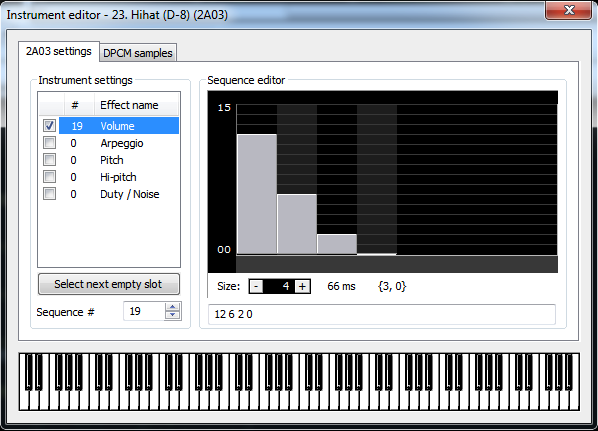Uncheck the Volume effect checkbox
Viewport: 598px width, 431px height.
point(50,125)
